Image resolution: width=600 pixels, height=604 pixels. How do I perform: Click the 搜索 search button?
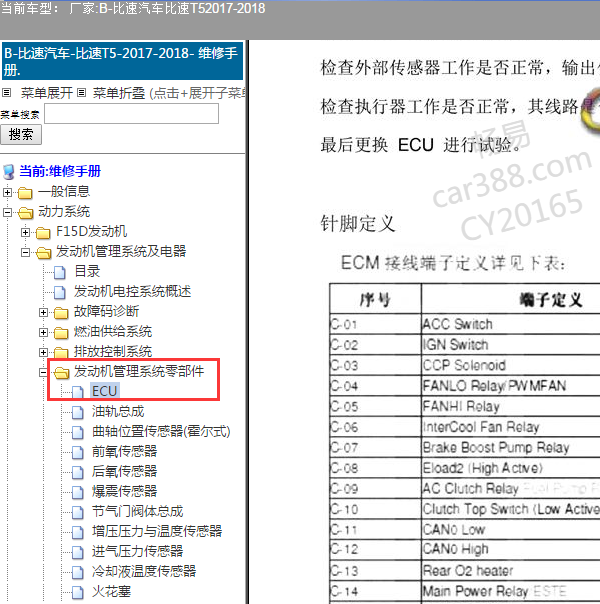tap(21, 135)
